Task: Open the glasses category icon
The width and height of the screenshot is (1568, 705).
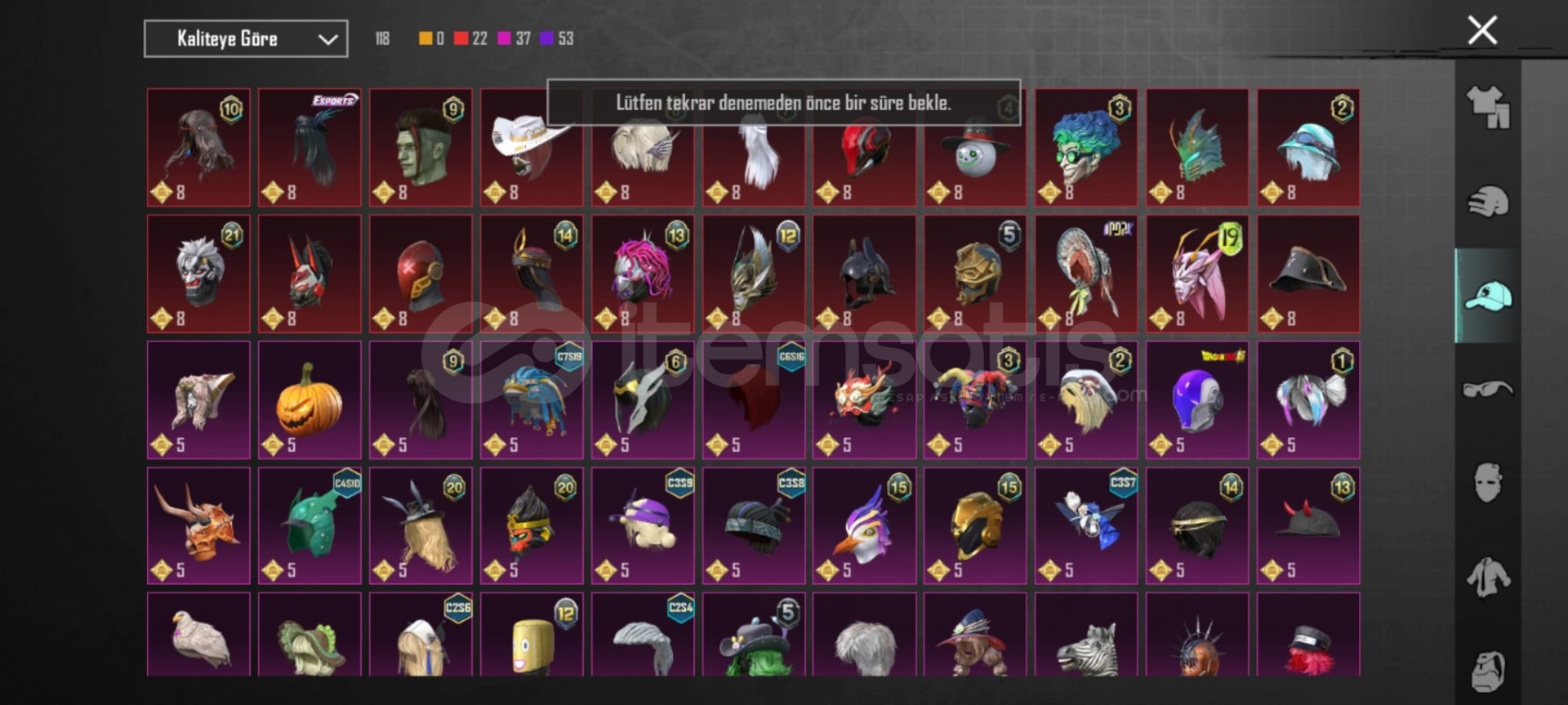Action: [x=1488, y=389]
